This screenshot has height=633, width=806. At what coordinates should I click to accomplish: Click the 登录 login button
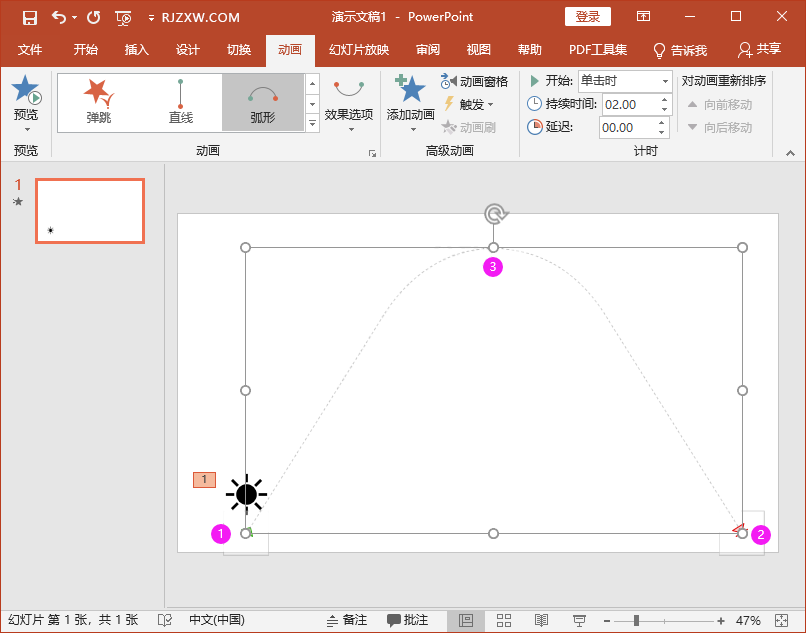588,17
